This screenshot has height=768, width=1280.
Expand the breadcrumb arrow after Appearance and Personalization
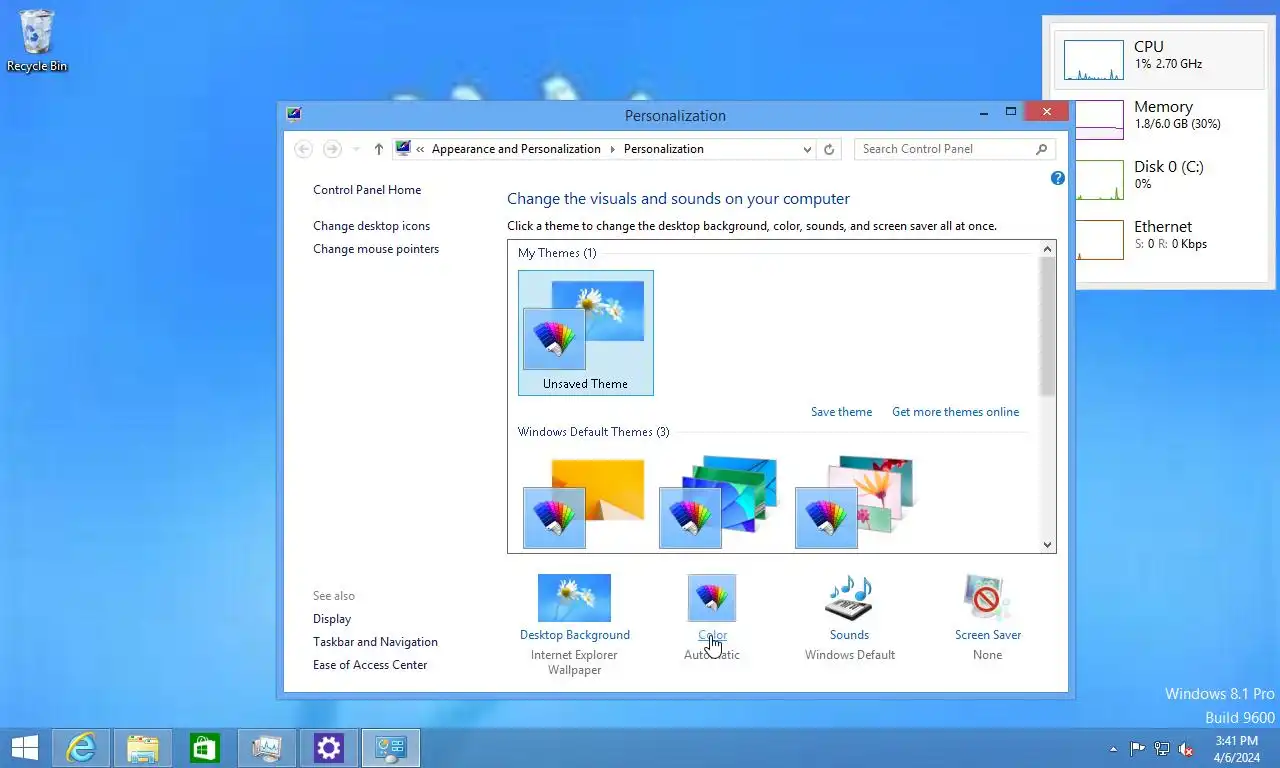coord(612,149)
